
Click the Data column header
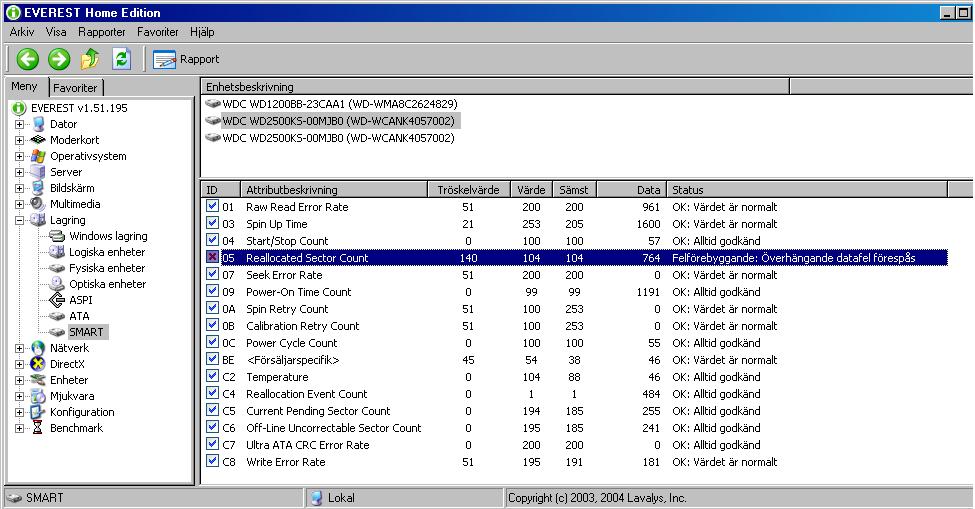631,190
